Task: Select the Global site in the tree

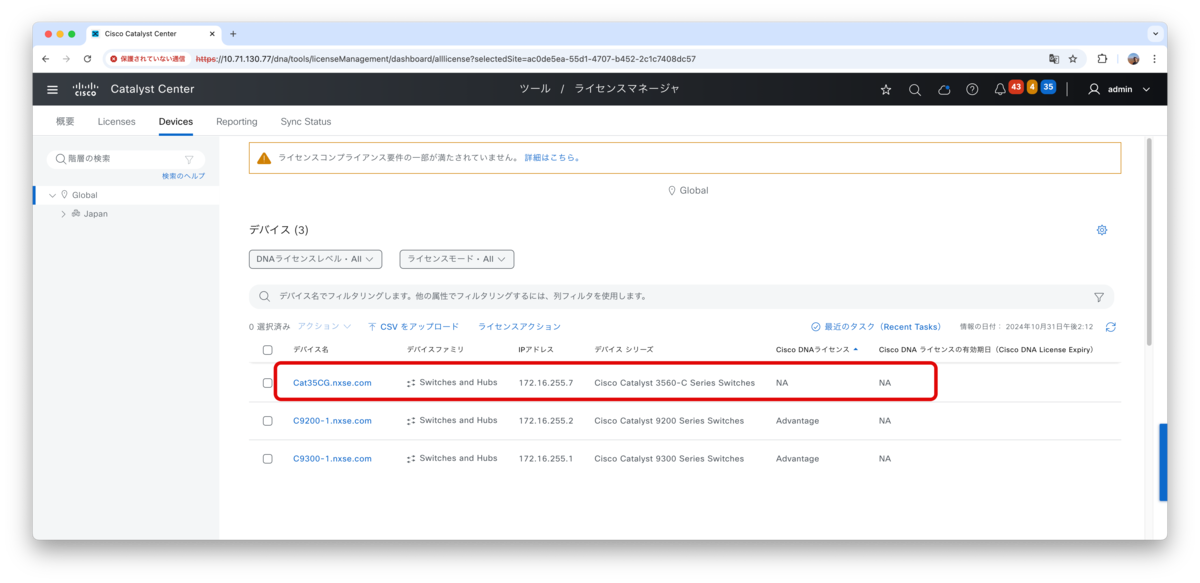Action: pos(85,195)
